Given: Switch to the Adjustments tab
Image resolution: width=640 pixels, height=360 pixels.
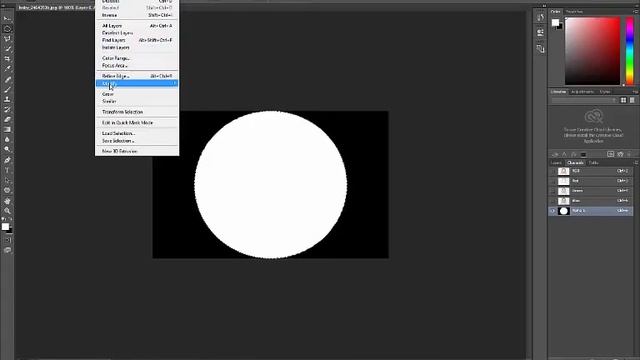Looking at the screenshot, I should tap(582, 92).
